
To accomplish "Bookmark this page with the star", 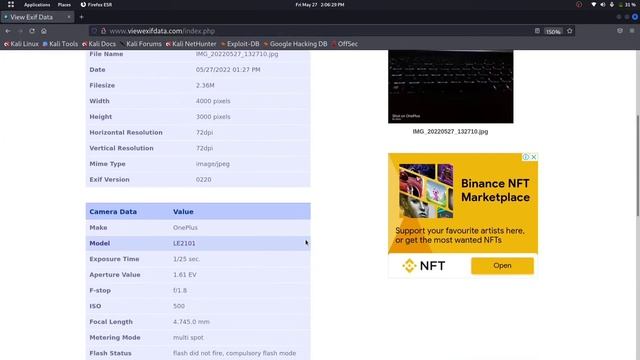I will (x=570, y=31).
